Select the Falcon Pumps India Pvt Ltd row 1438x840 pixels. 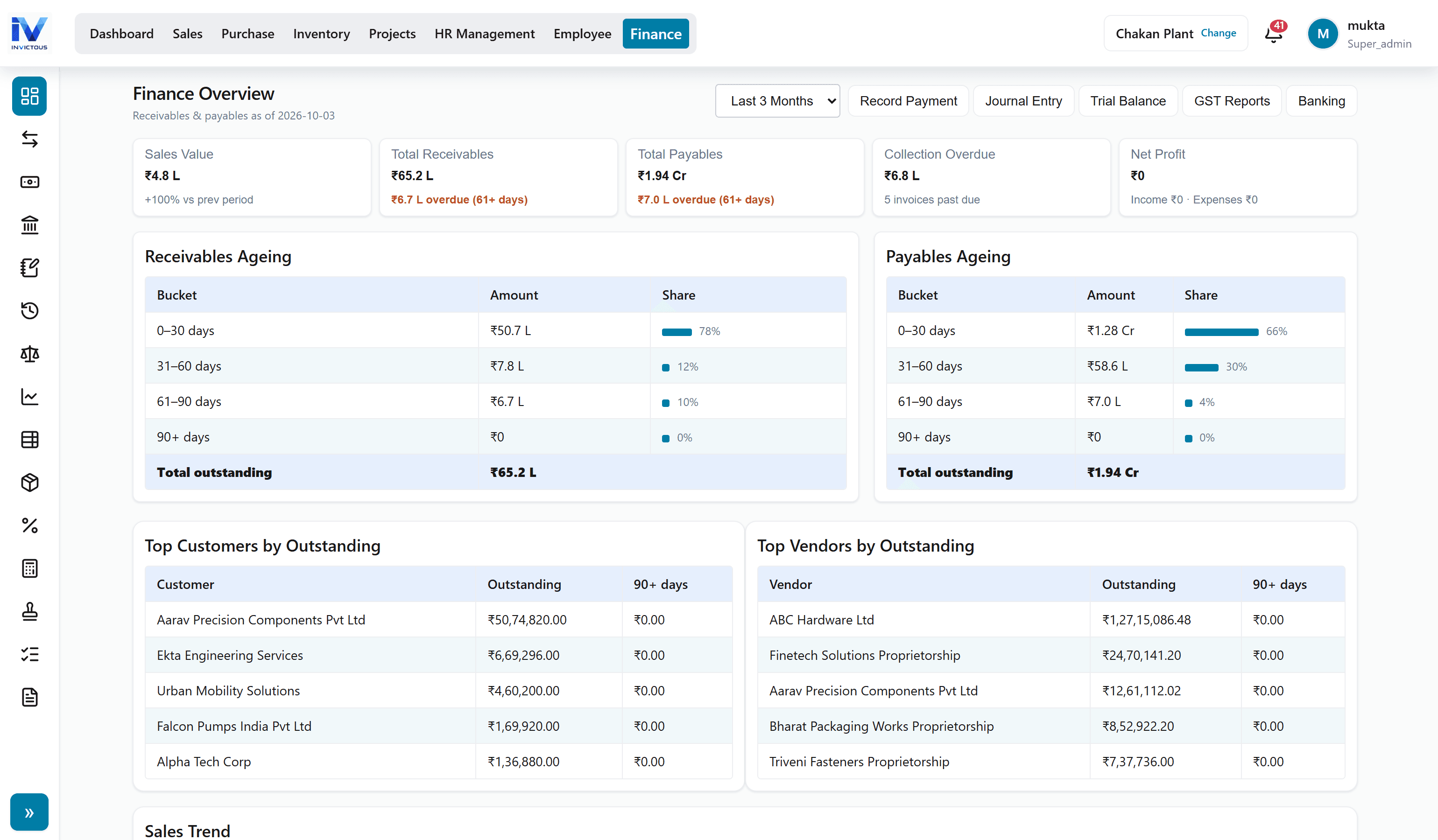438,725
